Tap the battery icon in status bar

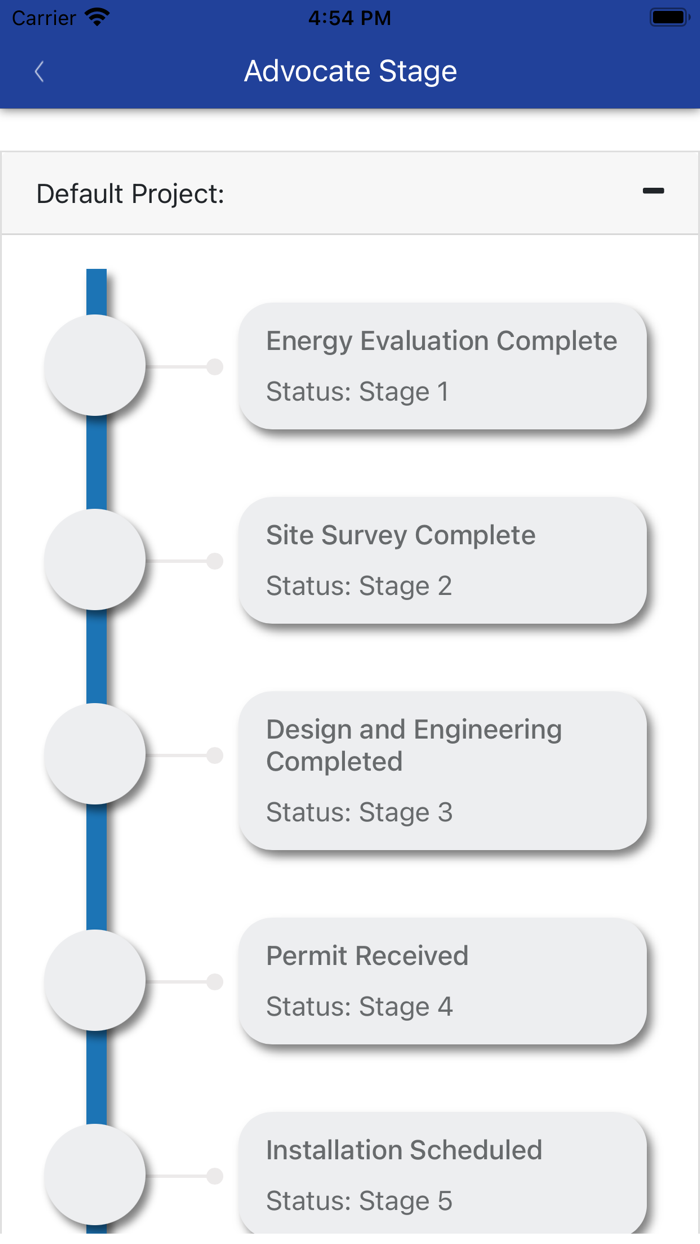tap(667, 18)
